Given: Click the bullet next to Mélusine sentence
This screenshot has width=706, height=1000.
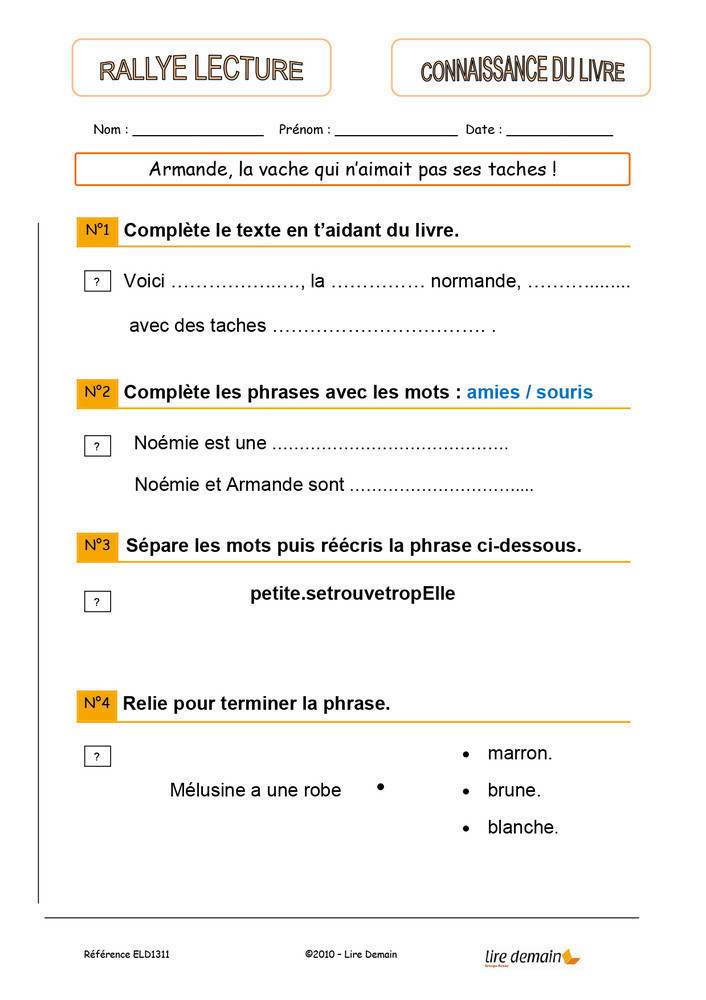Looking at the screenshot, I should 380,788.
